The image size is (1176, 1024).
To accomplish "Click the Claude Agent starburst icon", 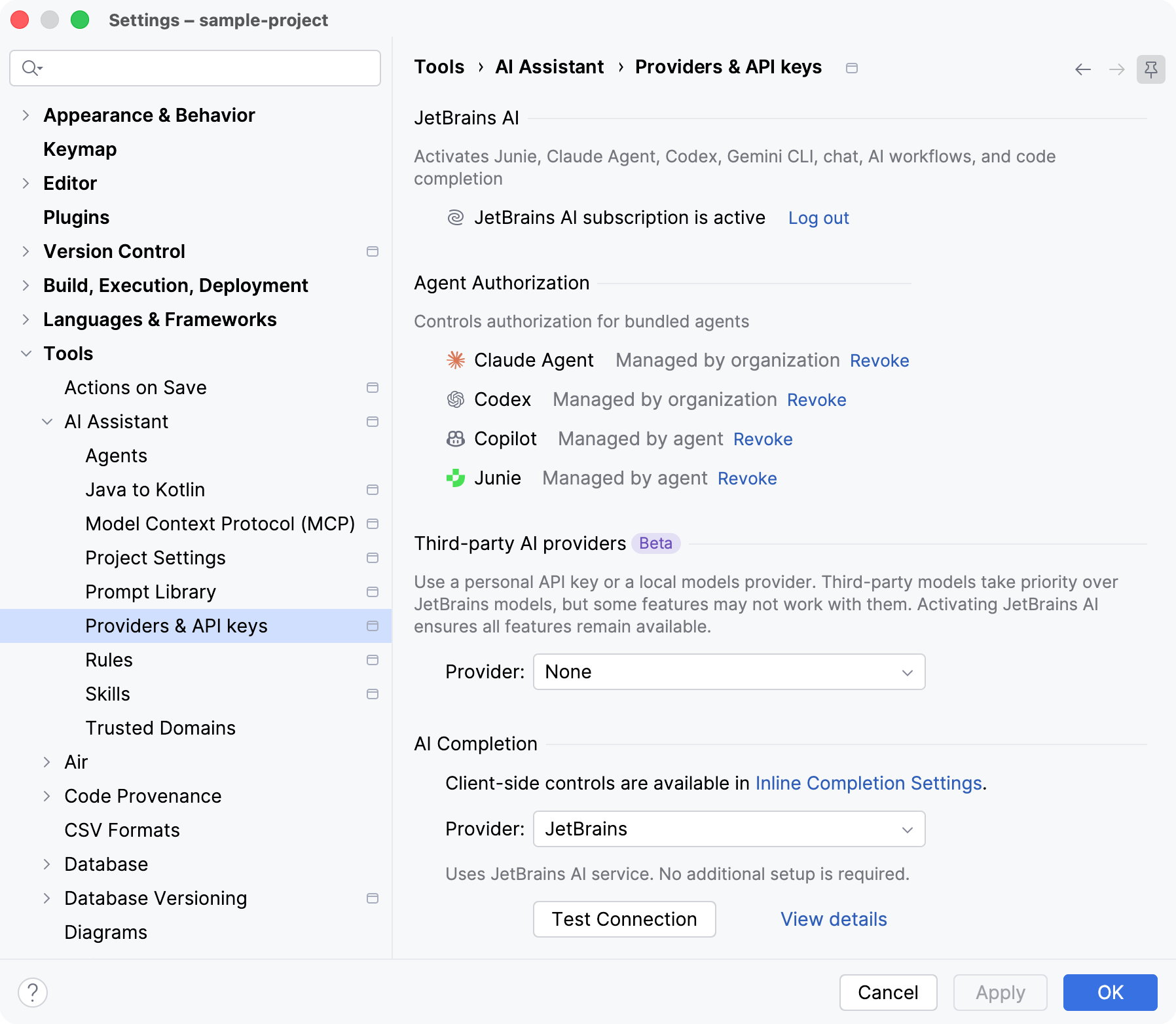I will click(x=456, y=360).
